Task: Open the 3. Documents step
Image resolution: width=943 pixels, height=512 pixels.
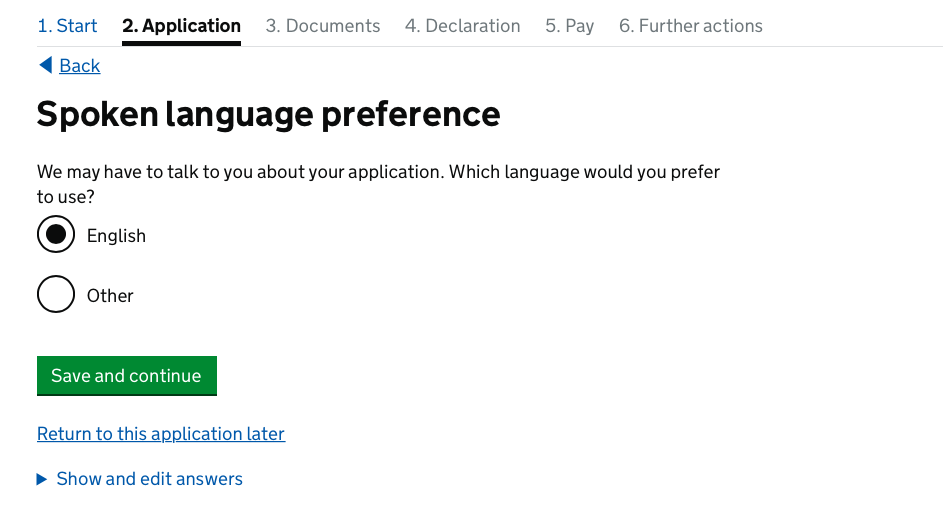Action: click(323, 26)
